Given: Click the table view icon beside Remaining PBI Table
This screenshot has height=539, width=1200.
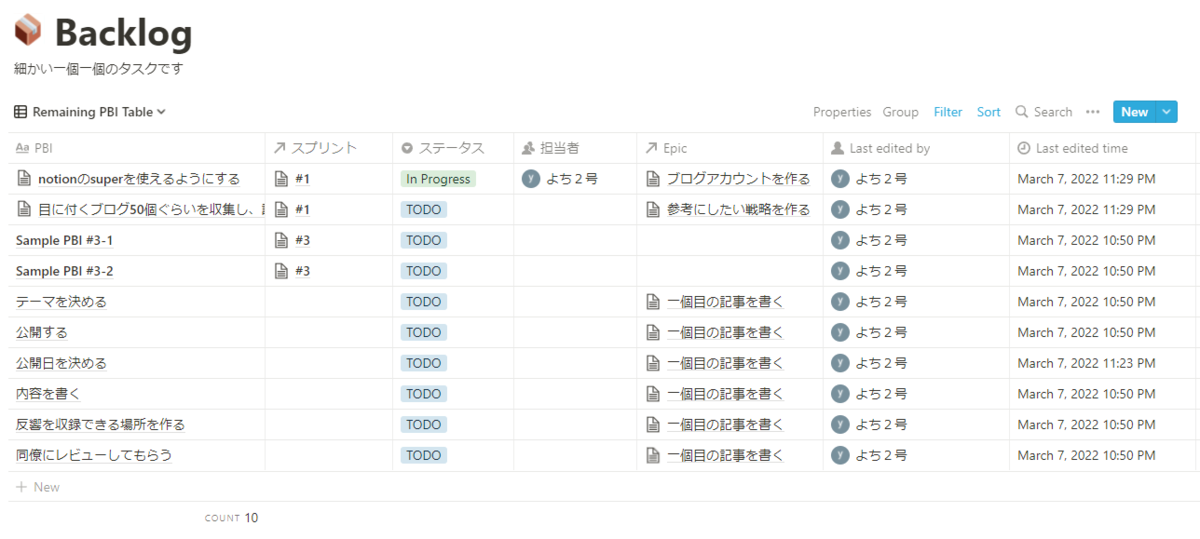Looking at the screenshot, I should (x=21, y=112).
